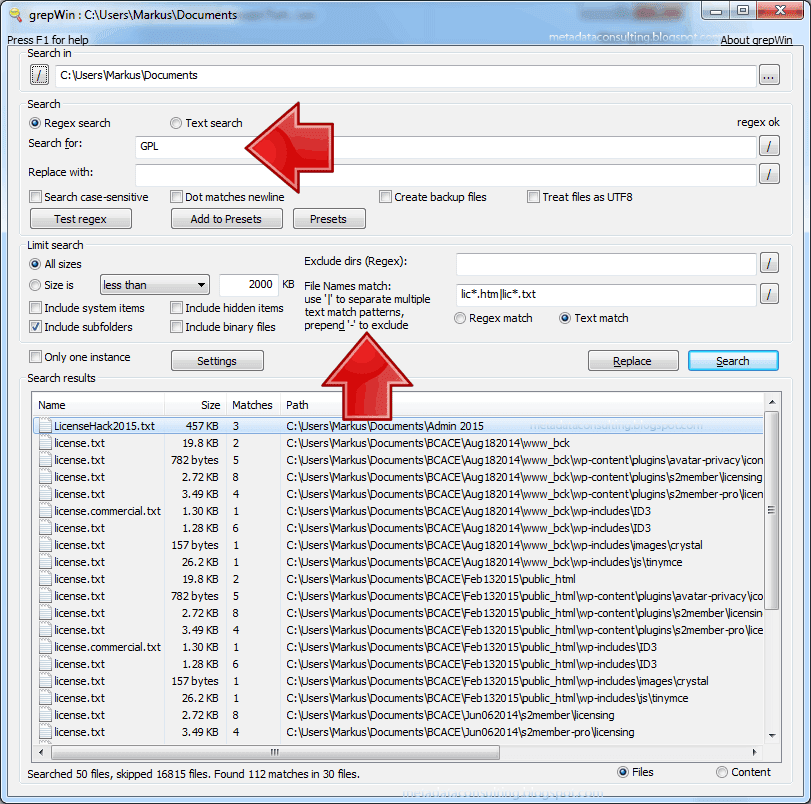Sort results by Path column header
The image size is (811, 804).
pos(521,405)
